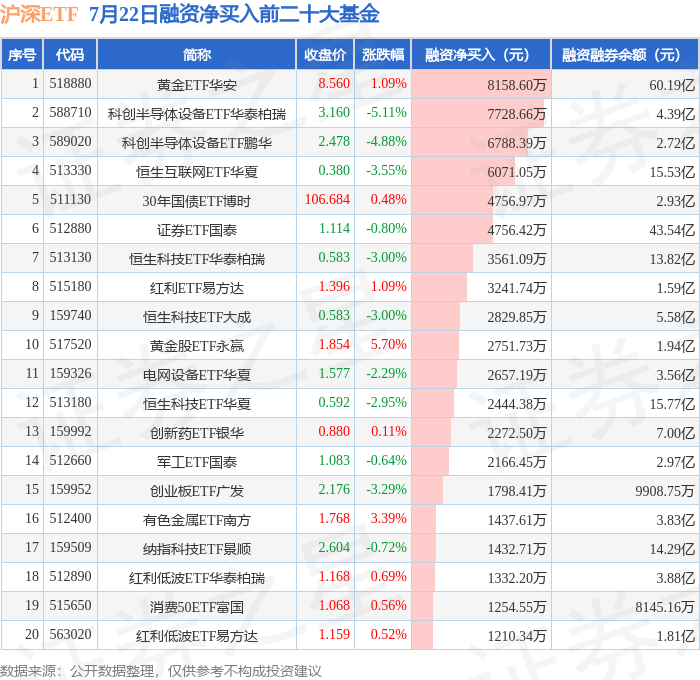Viewport: 700px width, 680px height.
Task: Click the 序号 column header
Action: click(x=22, y=54)
